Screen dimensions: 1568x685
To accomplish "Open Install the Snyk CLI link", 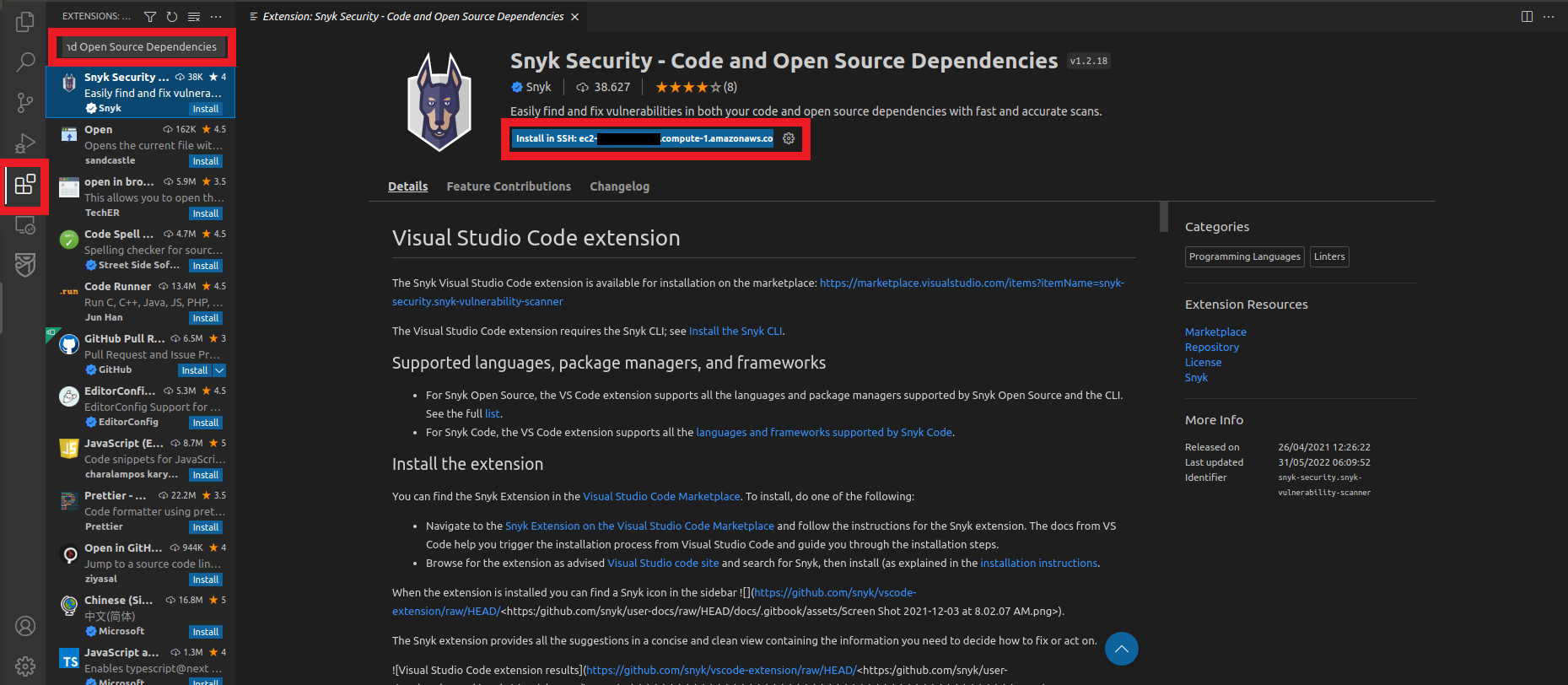I will tap(736, 332).
